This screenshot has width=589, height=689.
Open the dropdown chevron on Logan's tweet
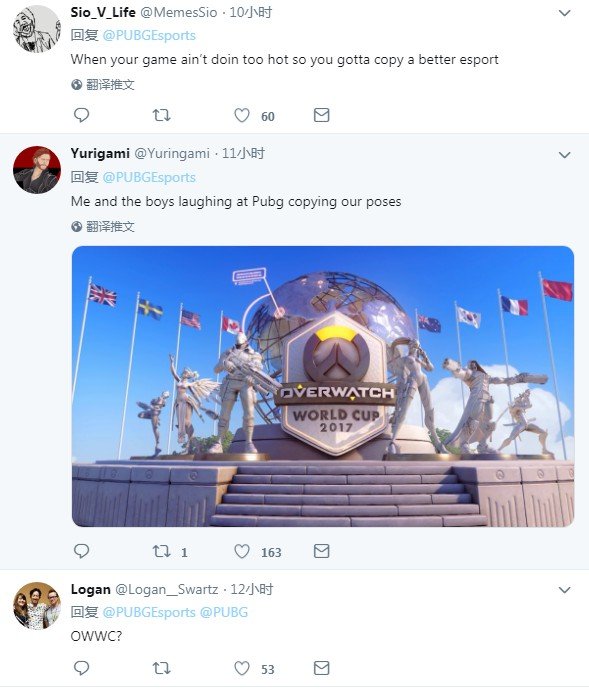564,590
